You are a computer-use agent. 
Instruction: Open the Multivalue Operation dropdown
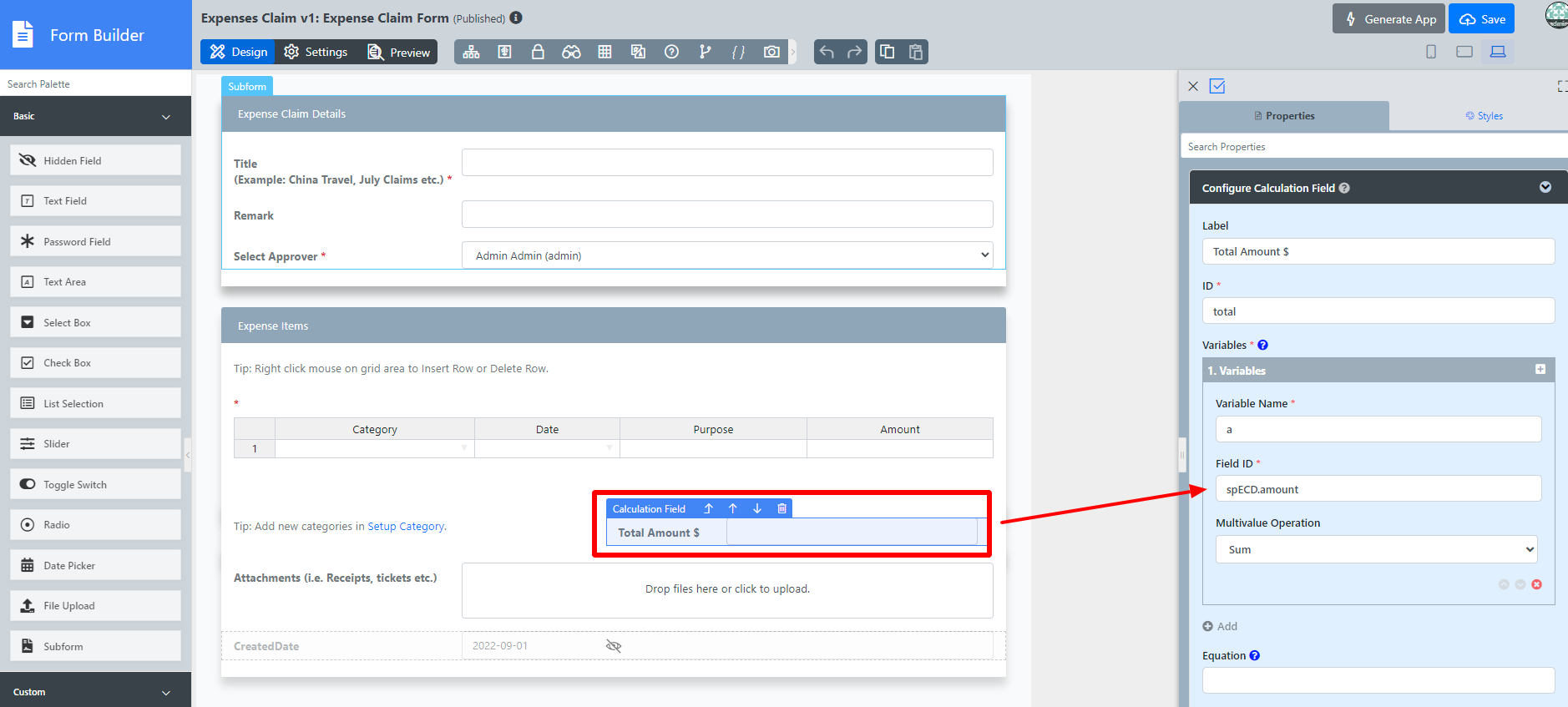(x=1376, y=549)
